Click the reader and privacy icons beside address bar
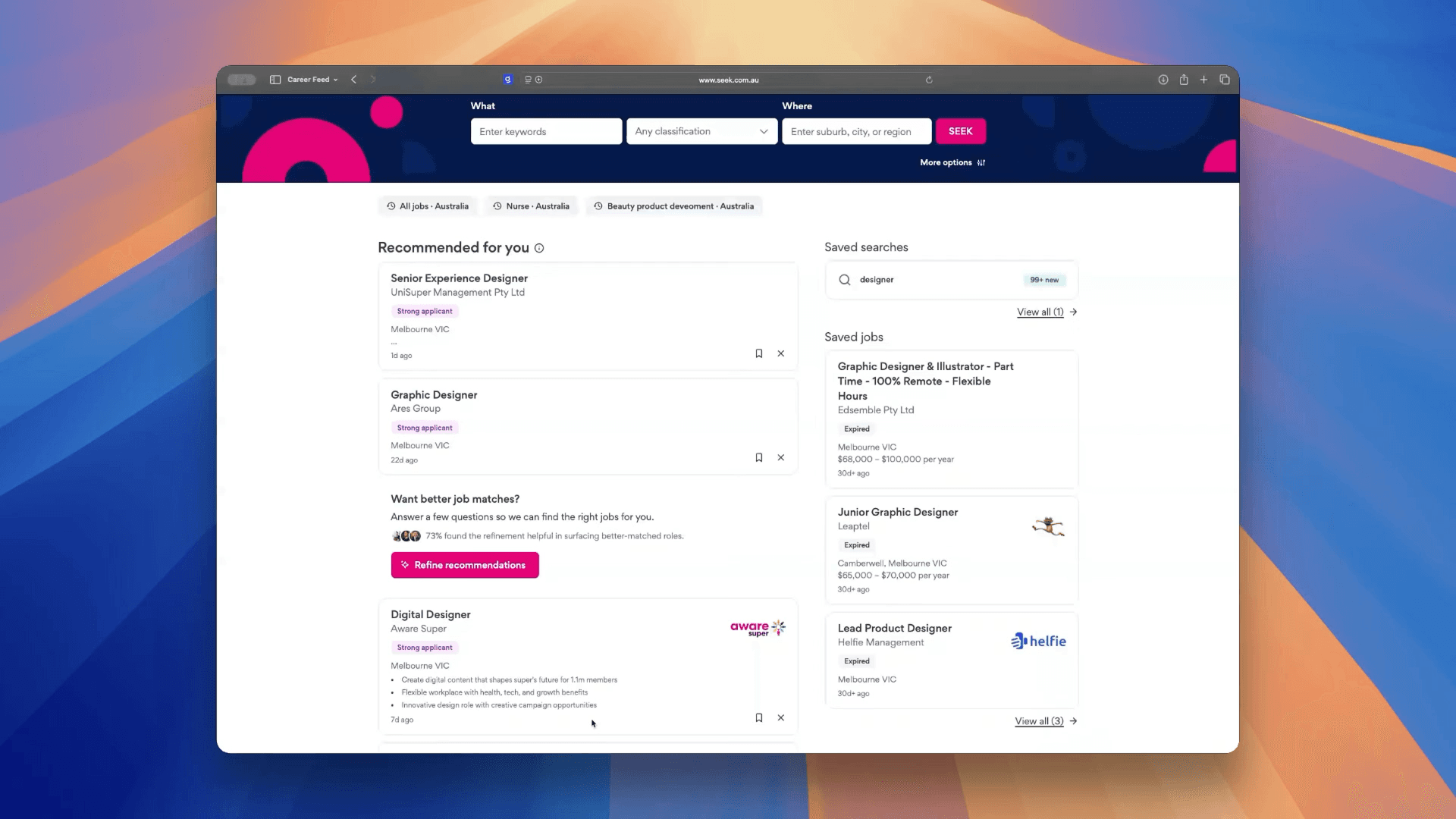Viewport: 1456px width, 819px height. pos(533,80)
